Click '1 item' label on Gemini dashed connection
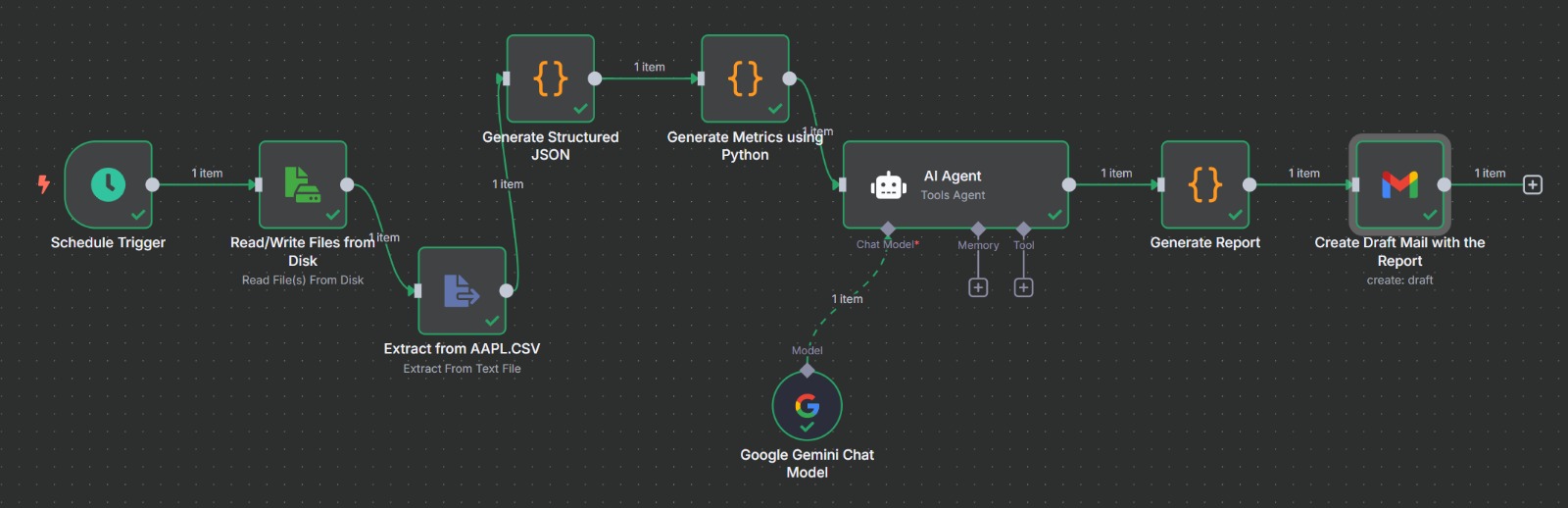Image resolution: width=1568 pixels, height=508 pixels. coord(848,299)
